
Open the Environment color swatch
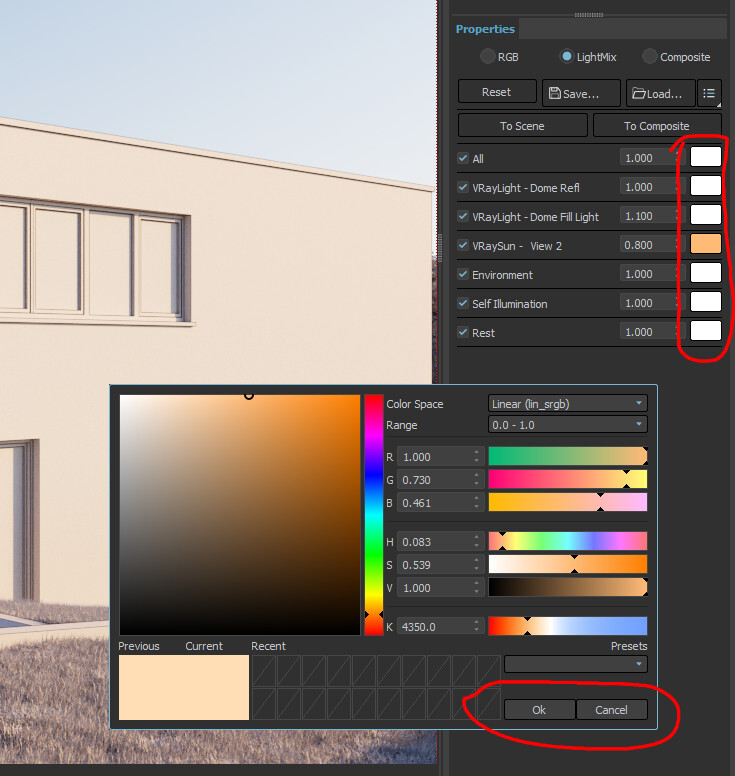click(x=706, y=273)
